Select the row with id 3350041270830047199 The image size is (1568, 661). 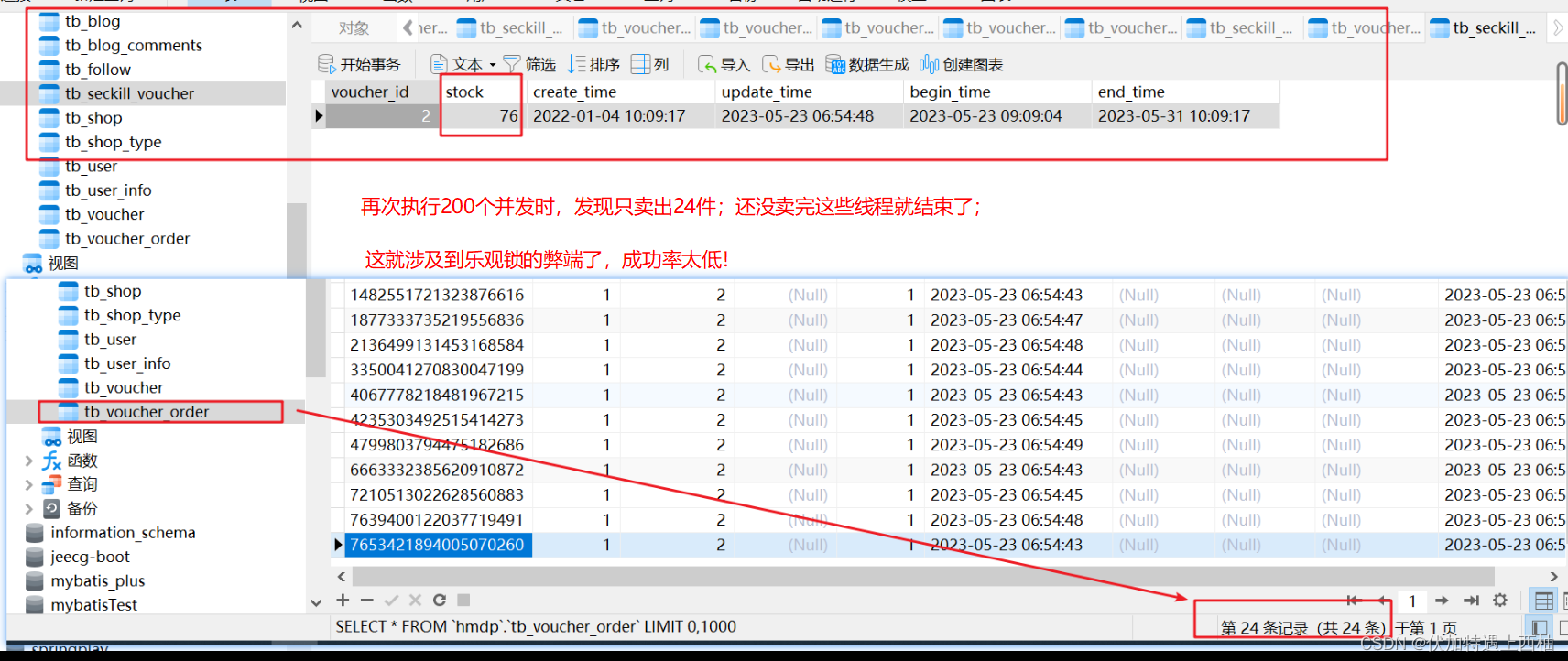point(437,370)
